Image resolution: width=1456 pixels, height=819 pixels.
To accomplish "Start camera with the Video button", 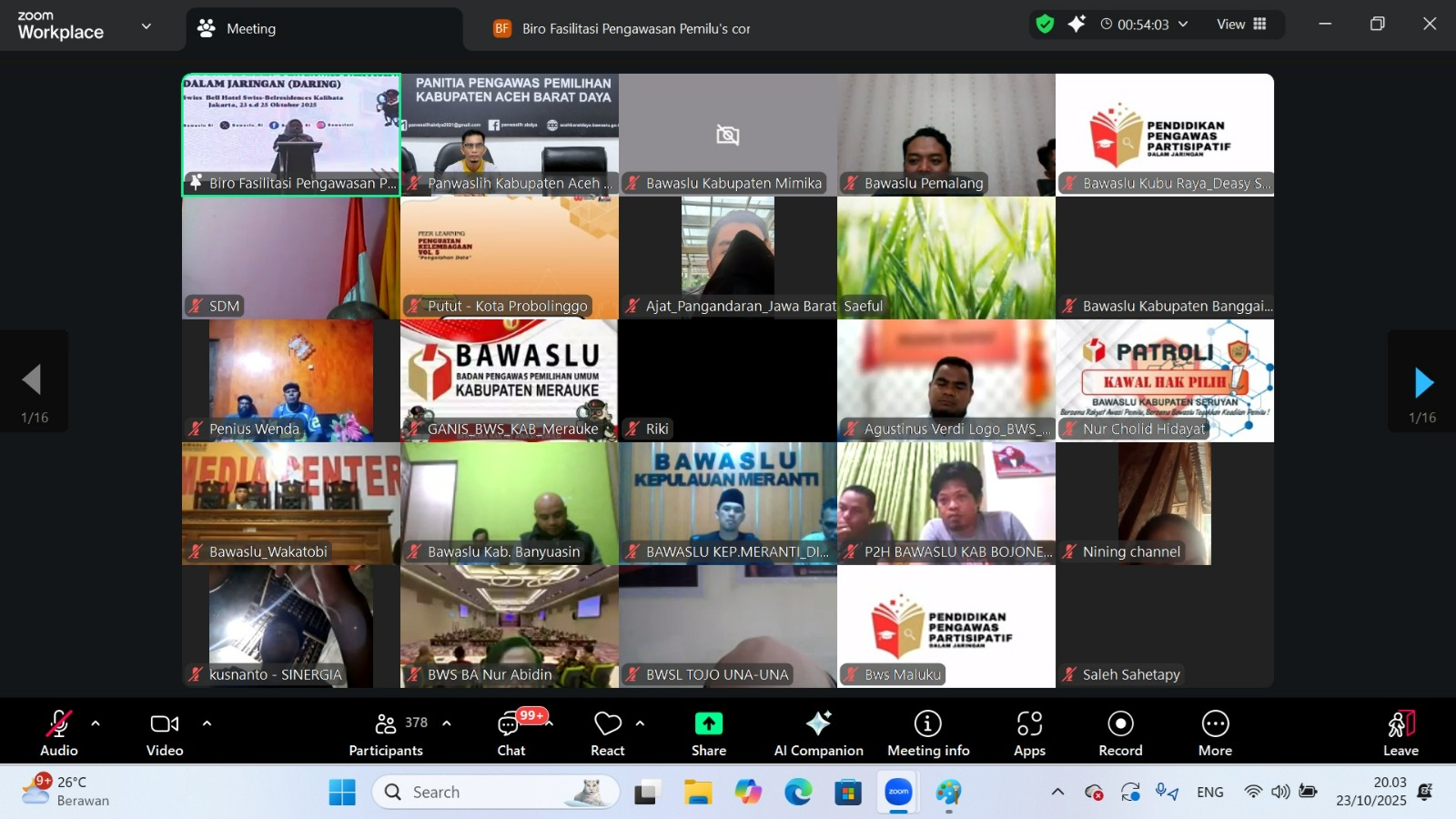I will 165,732.
